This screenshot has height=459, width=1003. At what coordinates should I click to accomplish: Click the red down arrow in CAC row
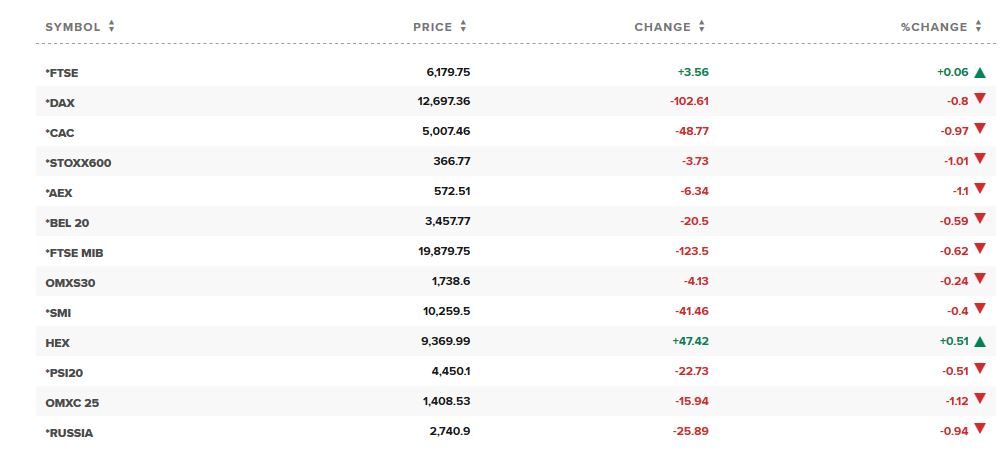pyautogui.click(x=979, y=129)
